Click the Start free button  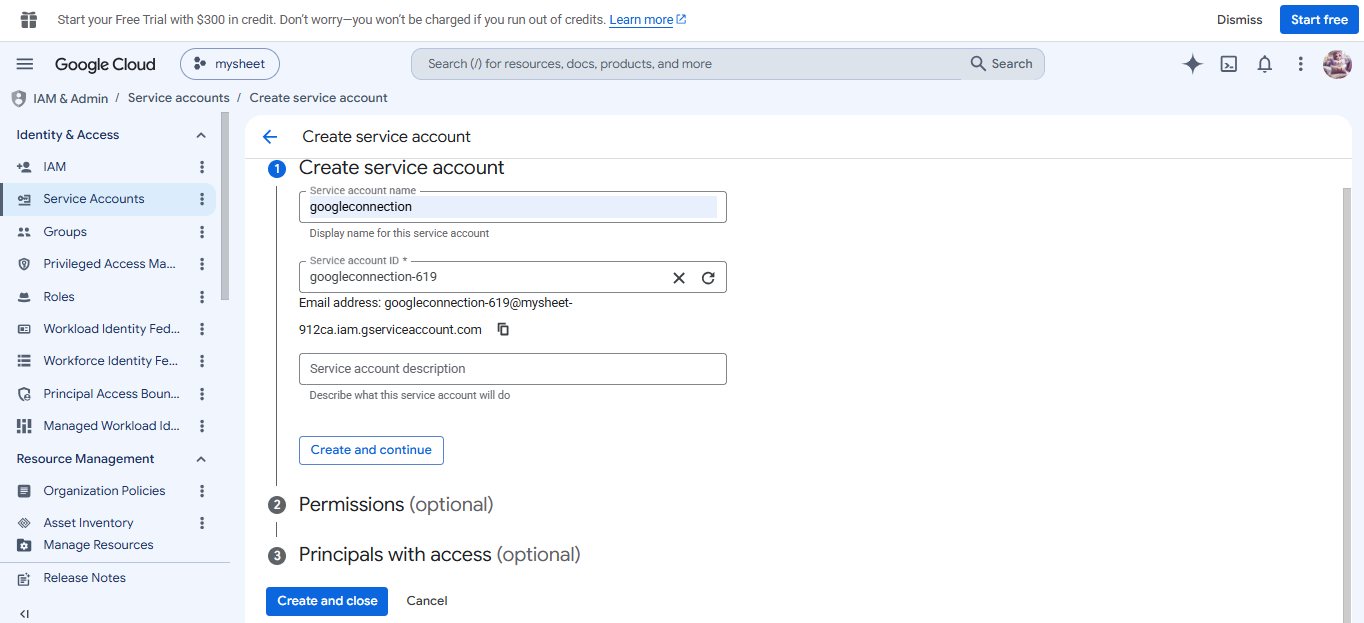pos(1319,20)
